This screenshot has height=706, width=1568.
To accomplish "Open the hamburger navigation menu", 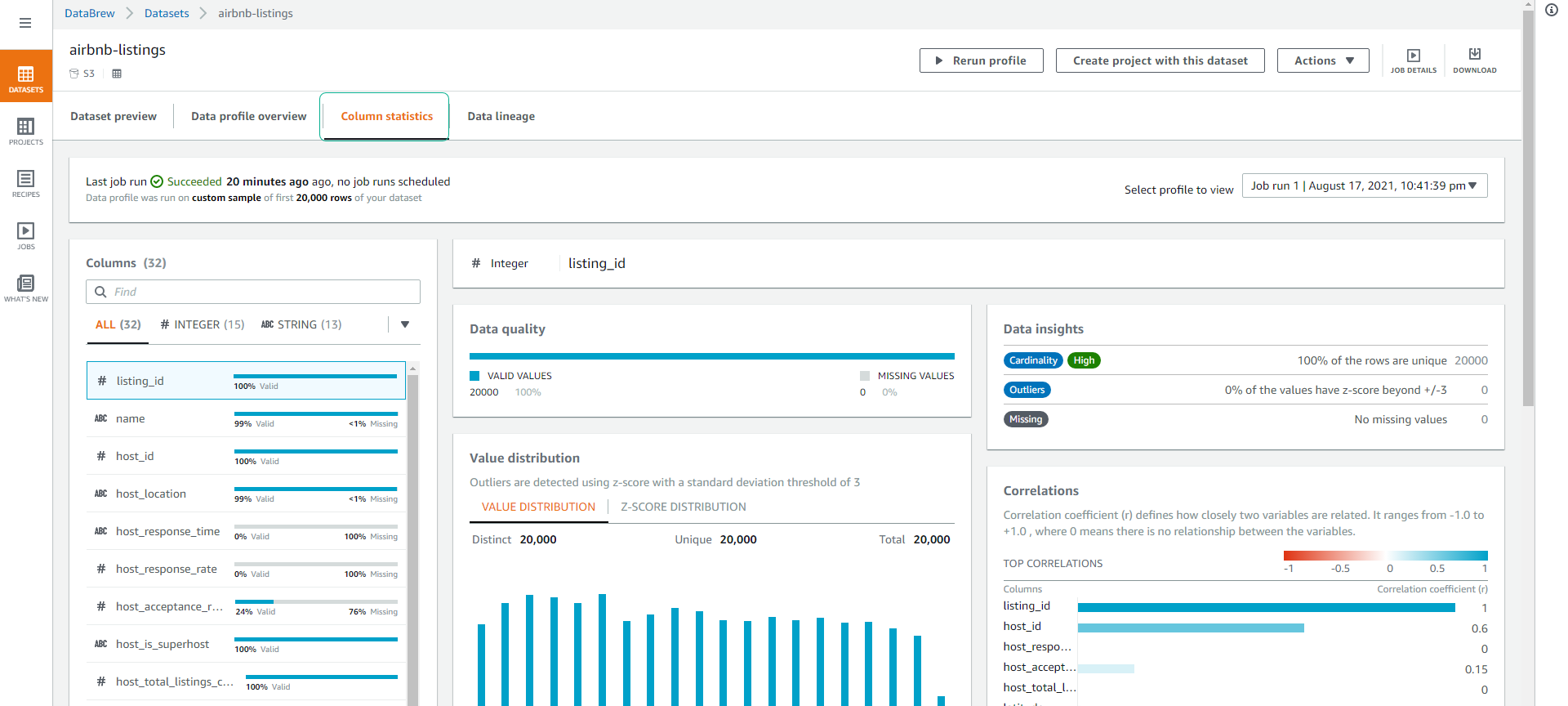I will coord(25,23).
